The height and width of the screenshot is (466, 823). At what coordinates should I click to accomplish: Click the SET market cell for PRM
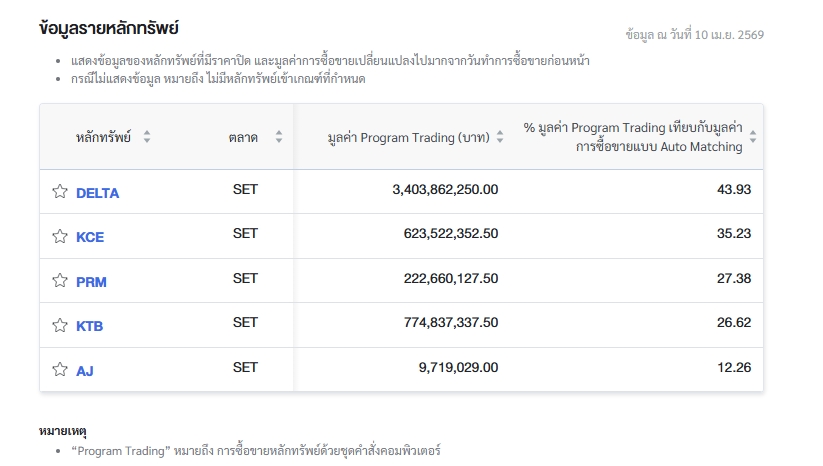tap(245, 278)
